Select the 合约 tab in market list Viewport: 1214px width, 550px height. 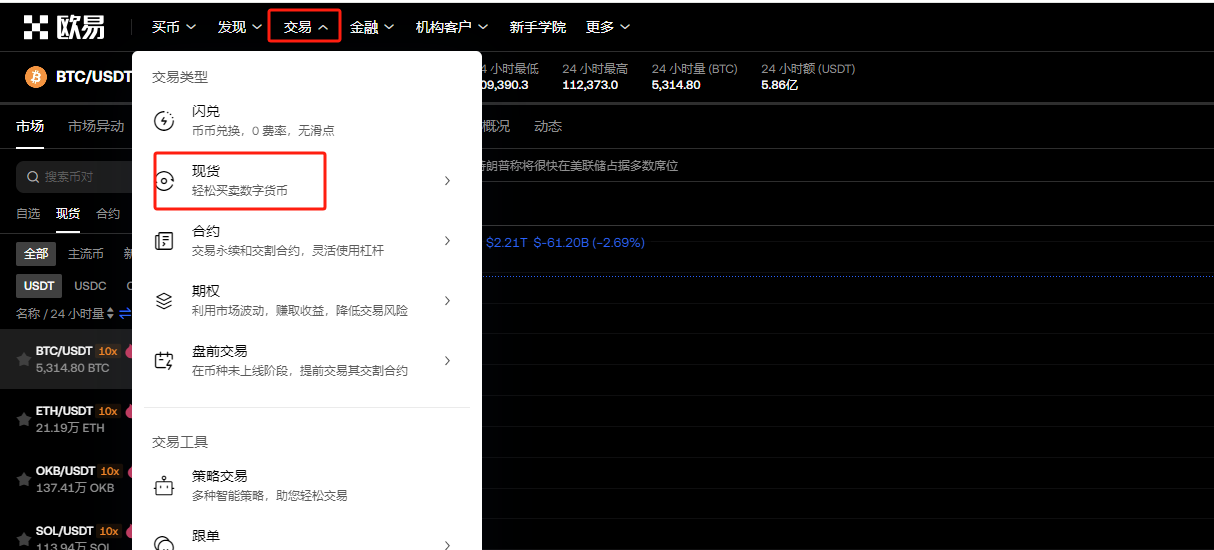[x=108, y=214]
